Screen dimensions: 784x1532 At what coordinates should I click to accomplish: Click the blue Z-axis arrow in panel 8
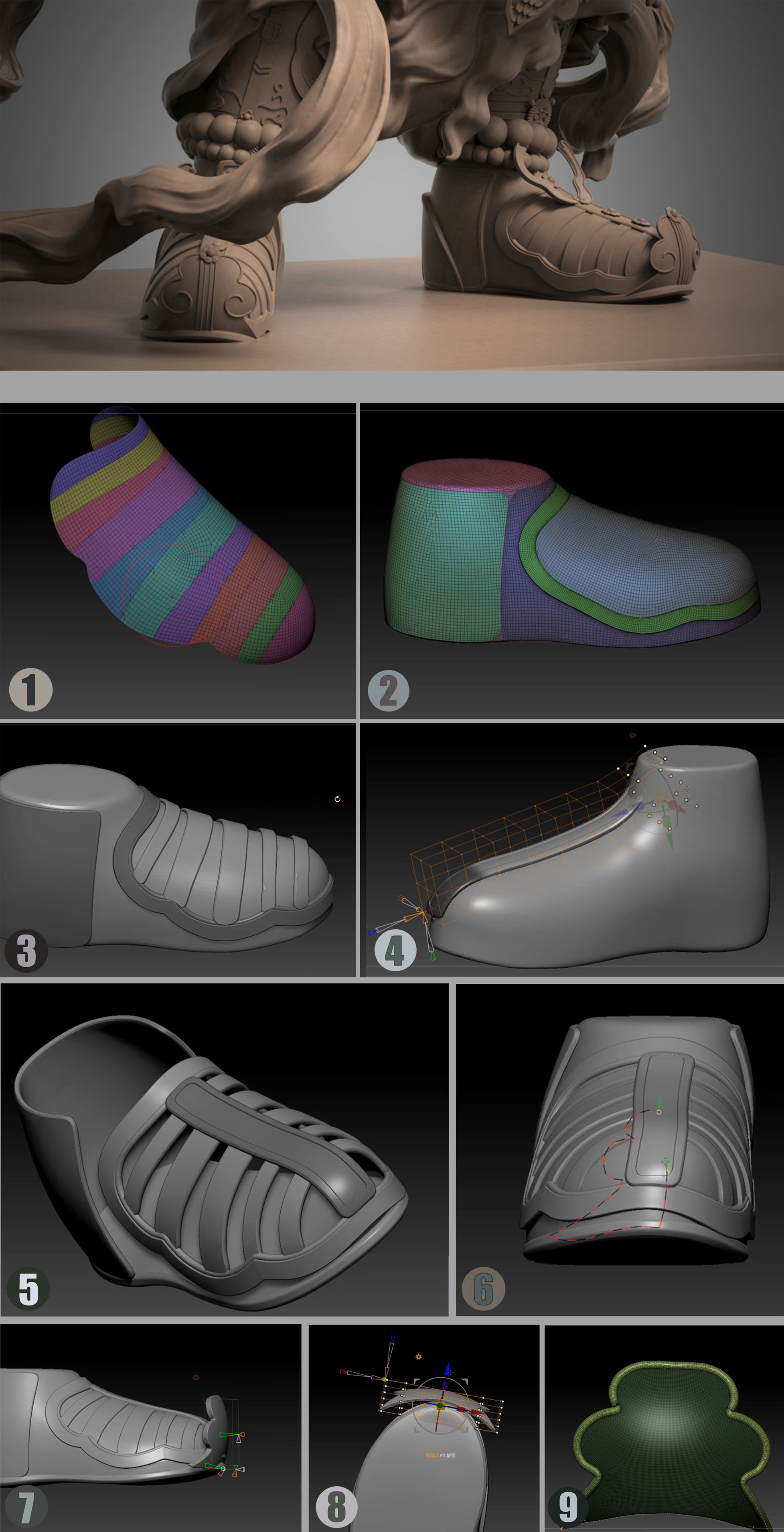coord(447,1367)
